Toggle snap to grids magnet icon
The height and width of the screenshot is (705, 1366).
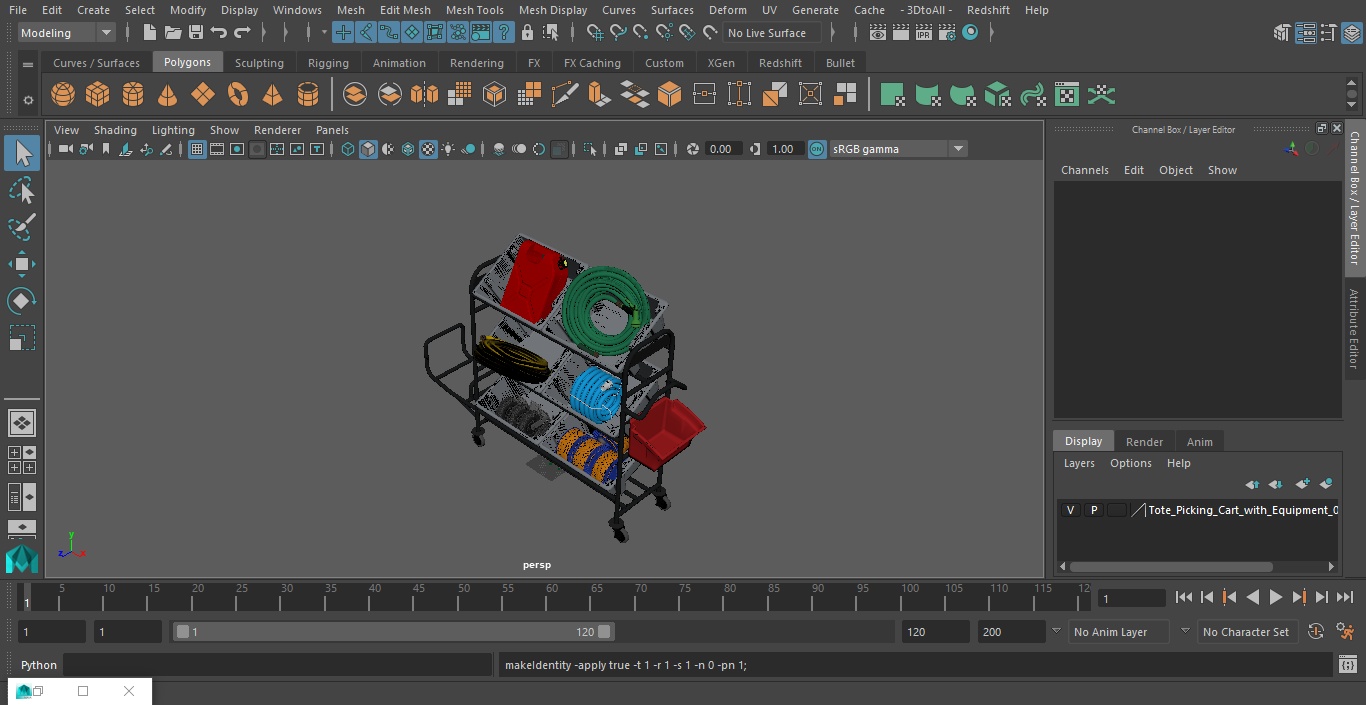click(x=595, y=33)
